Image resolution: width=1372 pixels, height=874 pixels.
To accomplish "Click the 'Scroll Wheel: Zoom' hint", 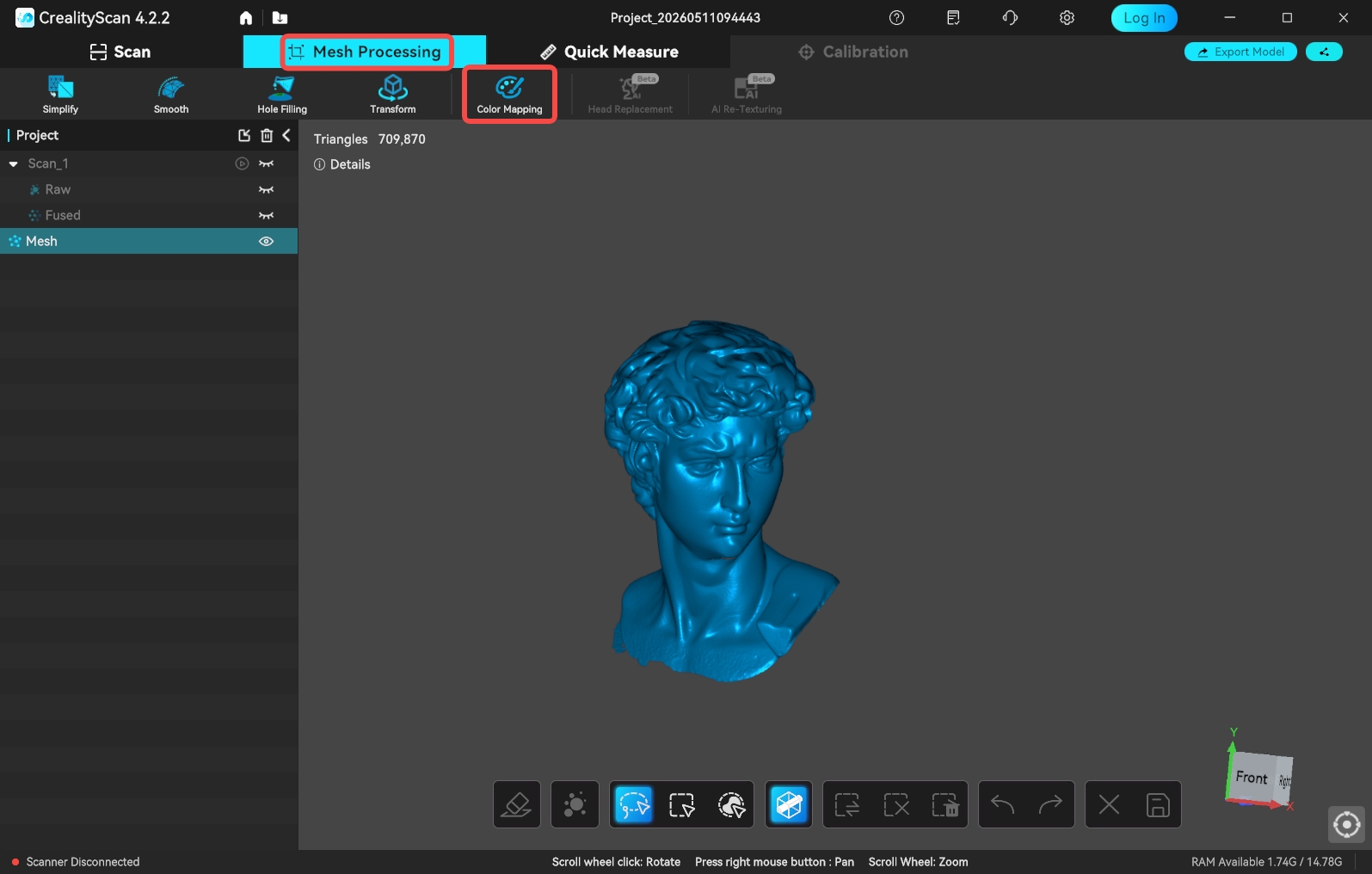I will tap(918, 862).
